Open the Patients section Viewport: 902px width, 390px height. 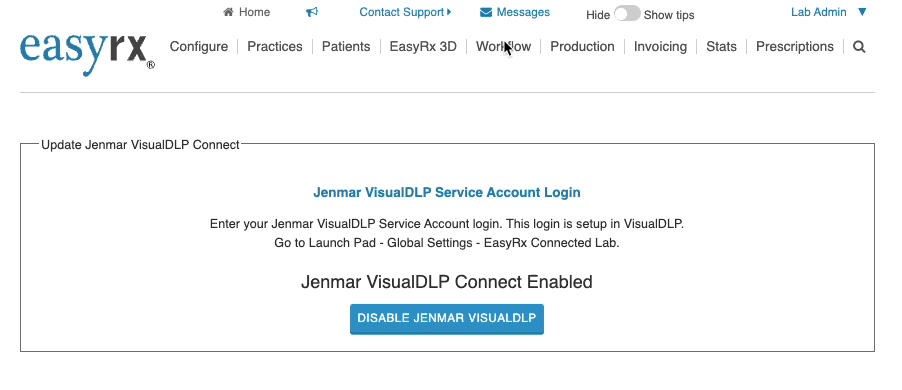click(346, 47)
